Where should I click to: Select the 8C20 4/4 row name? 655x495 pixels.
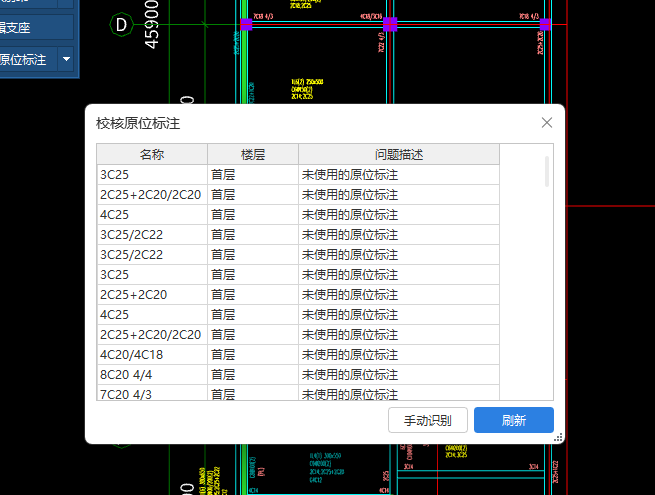(x=126, y=375)
